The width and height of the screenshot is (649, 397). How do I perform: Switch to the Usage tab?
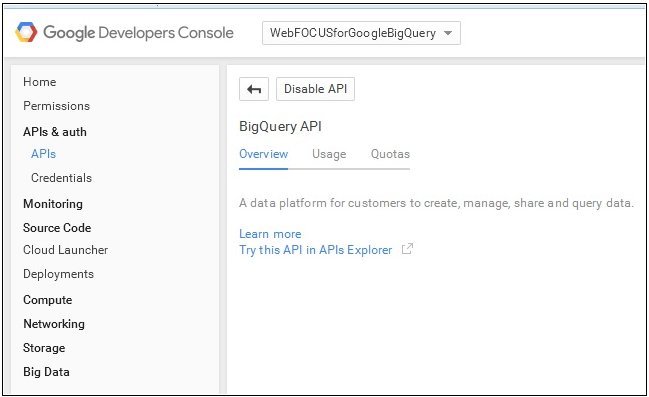pos(329,154)
